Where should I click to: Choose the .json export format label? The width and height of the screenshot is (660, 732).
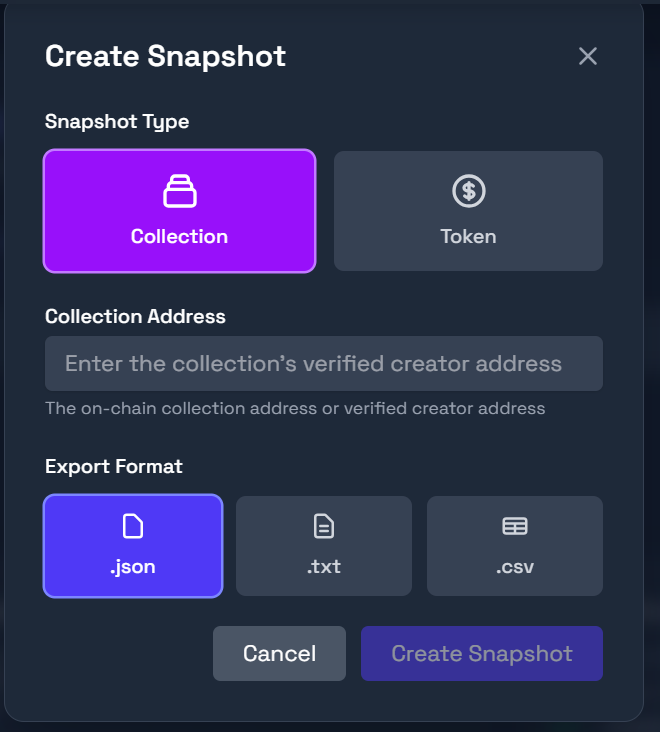133,567
